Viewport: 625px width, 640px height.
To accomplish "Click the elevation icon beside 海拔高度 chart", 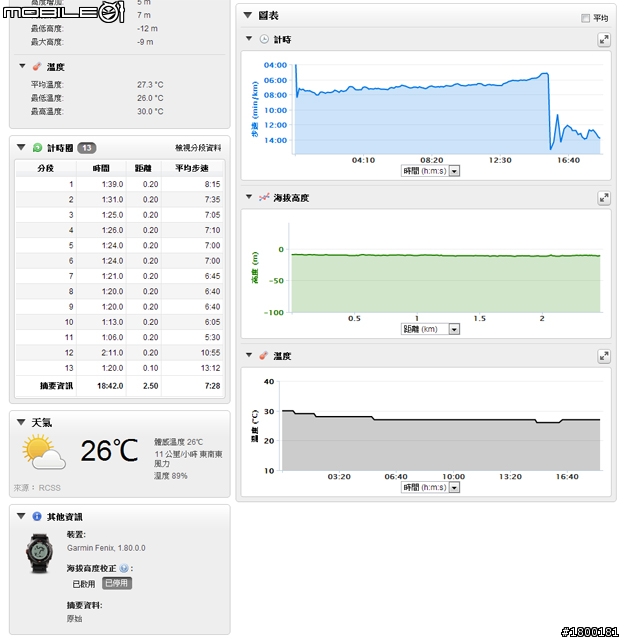I will [264, 198].
